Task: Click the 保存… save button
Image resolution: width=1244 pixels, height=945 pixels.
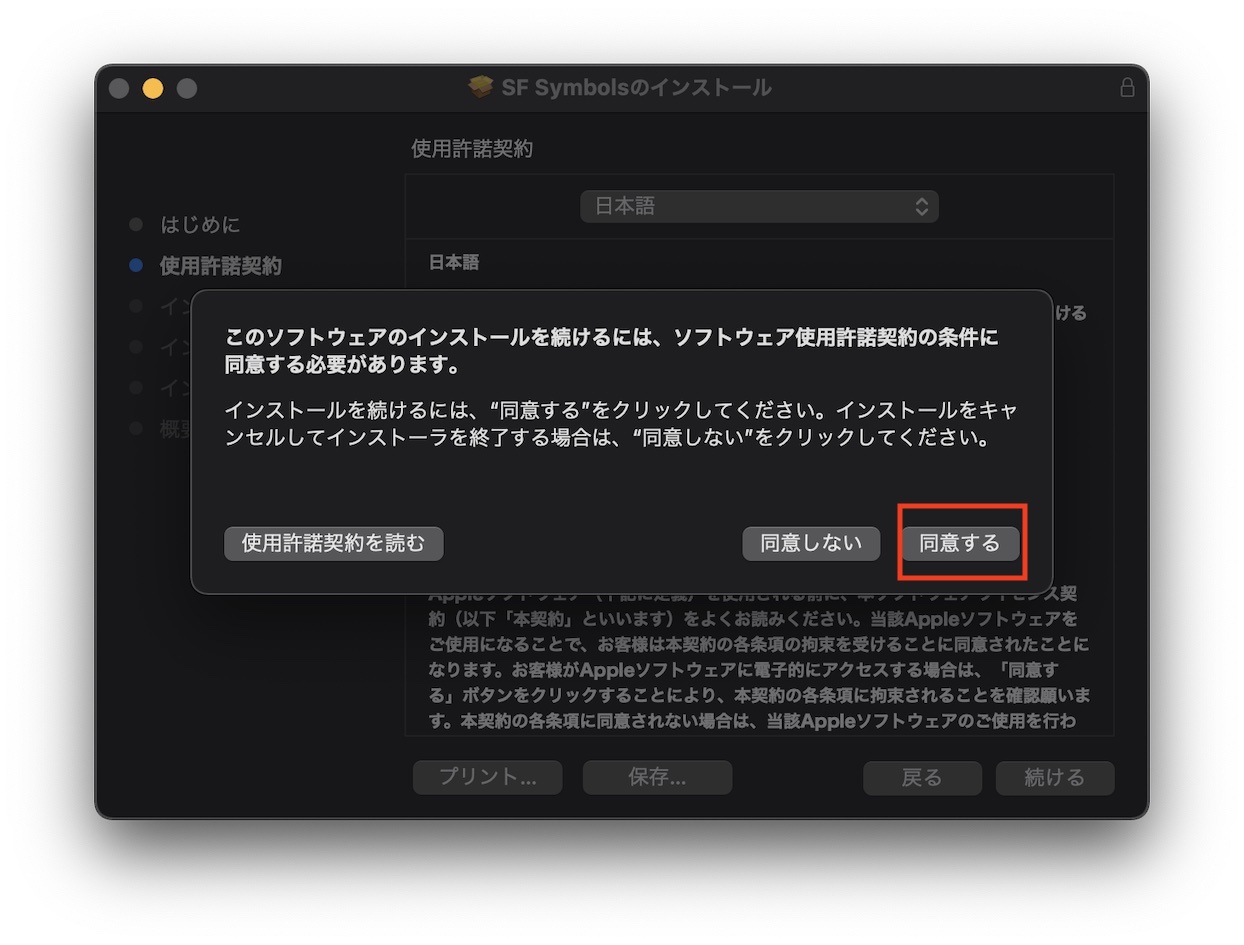Action: click(x=657, y=778)
